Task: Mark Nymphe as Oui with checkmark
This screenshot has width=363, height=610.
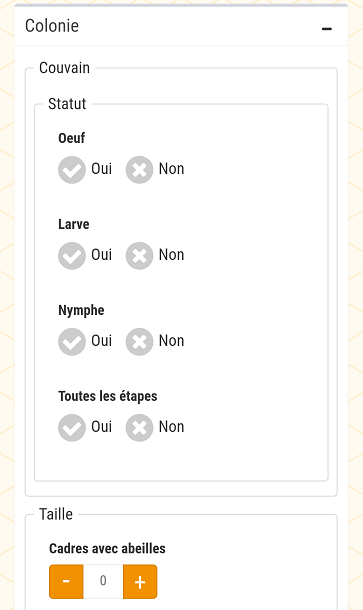Action: 72,342
